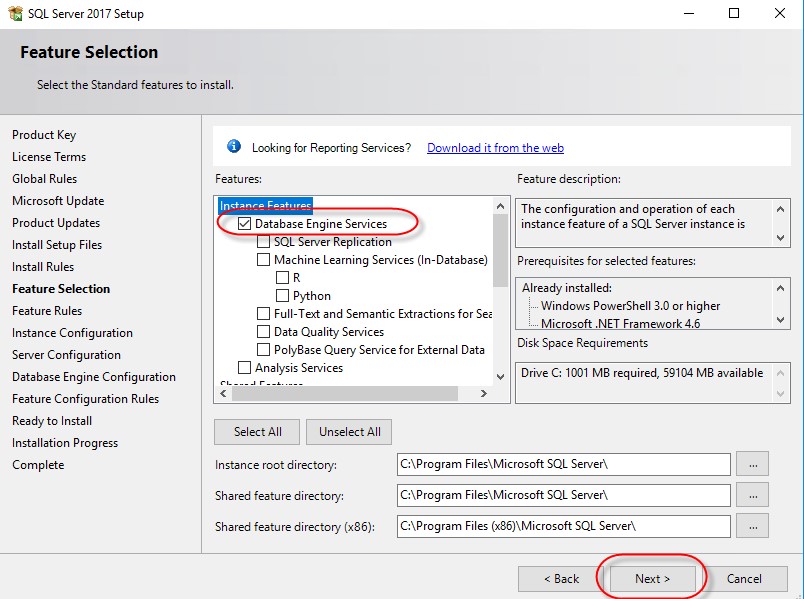The width and height of the screenshot is (804, 599).
Task: Select Complete step in sidebar
Action: coord(38,465)
